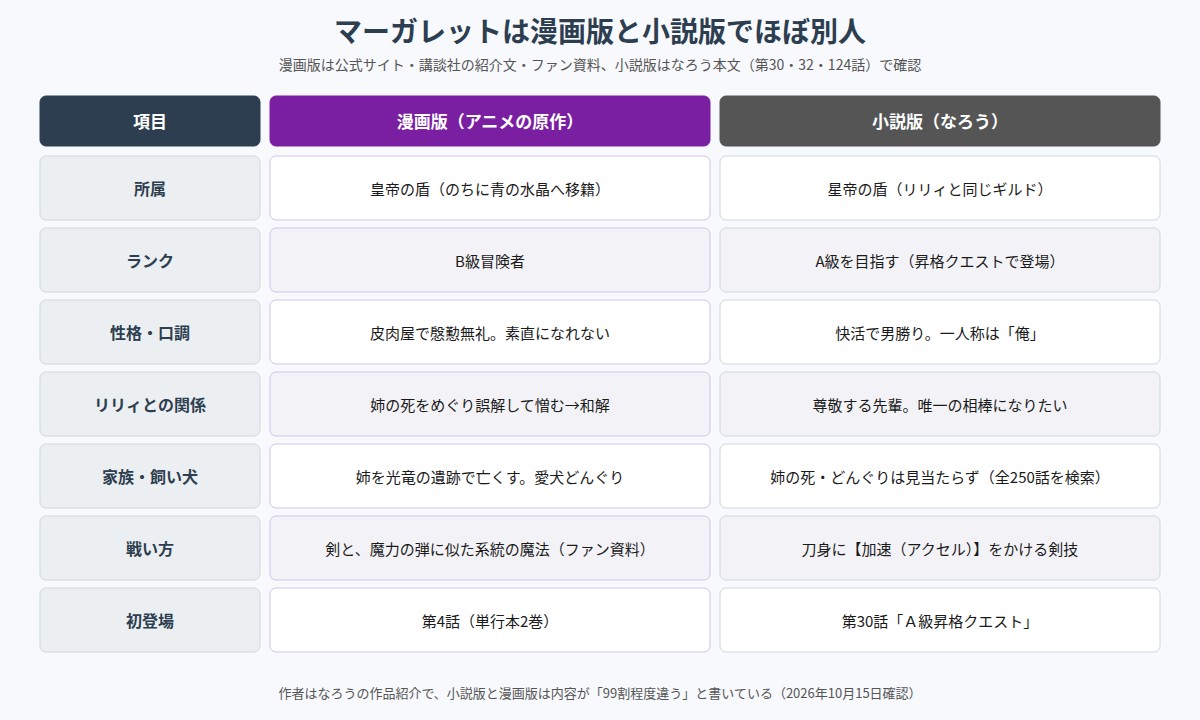Image resolution: width=1200 pixels, height=720 pixels.
Task: Click the cell 皮肉屋で慇懃無礼。素直になれない
Action: [490, 332]
